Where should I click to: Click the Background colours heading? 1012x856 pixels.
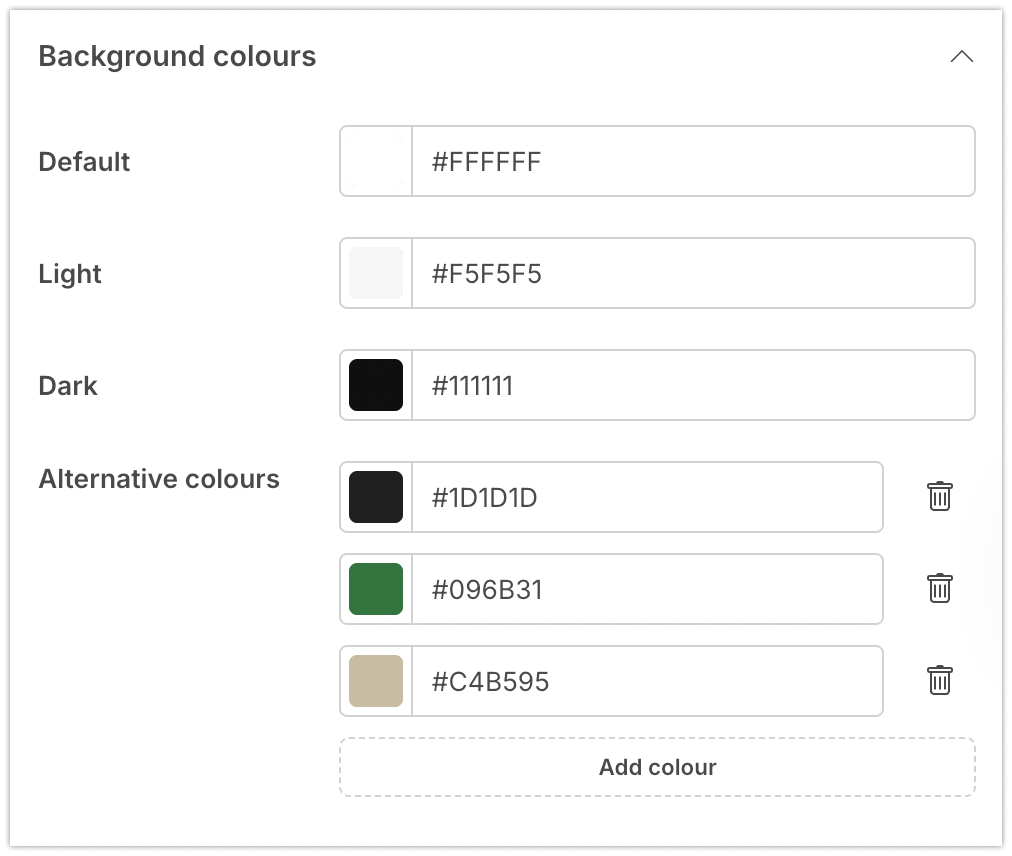(177, 57)
